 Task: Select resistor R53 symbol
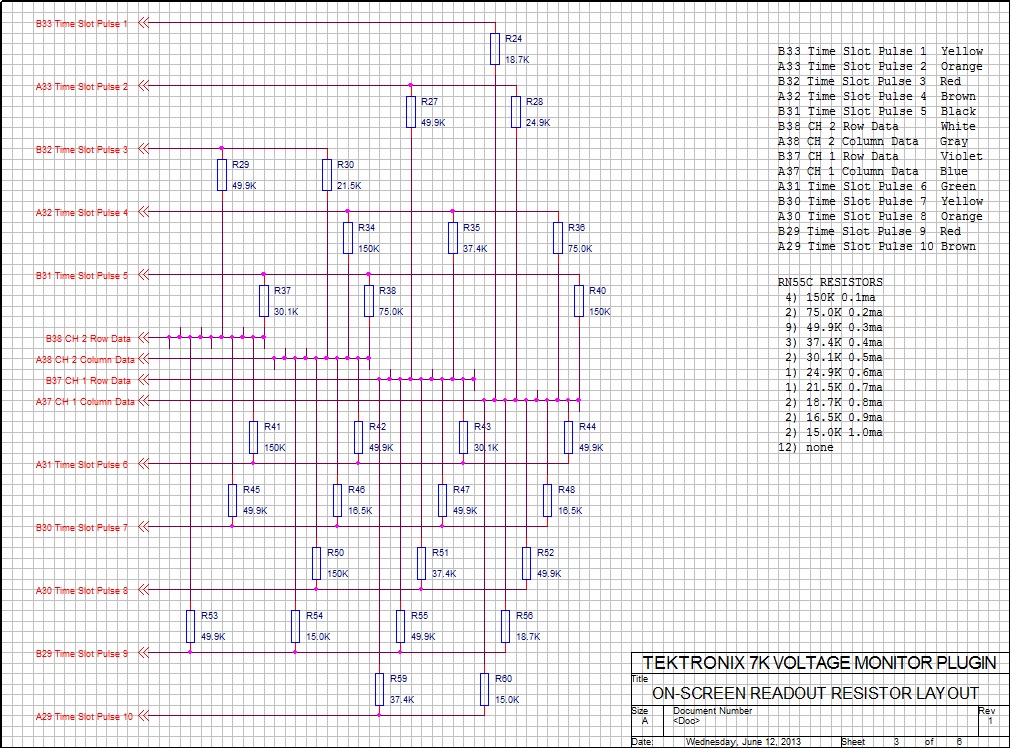click(190, 627)
